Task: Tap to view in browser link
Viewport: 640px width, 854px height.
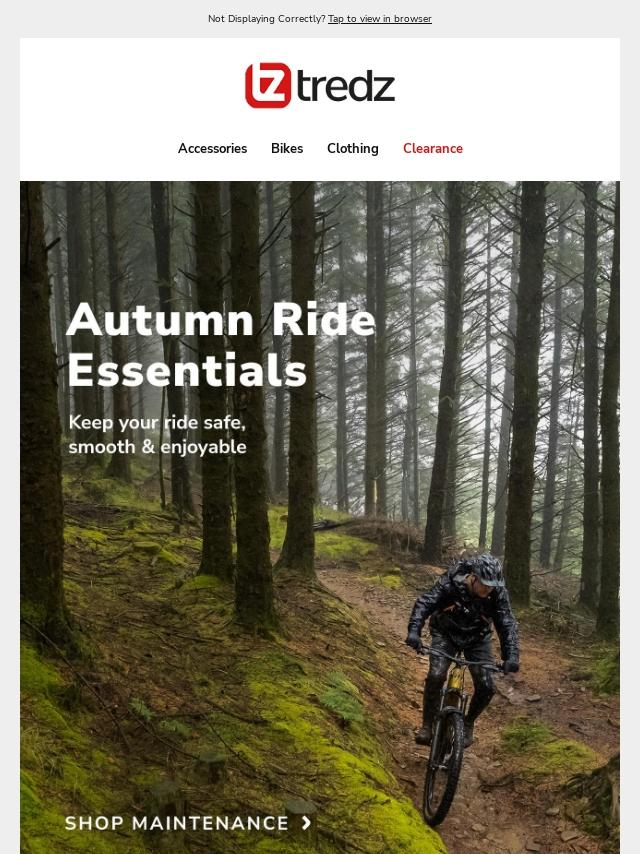Action: (x=380, y=19)
